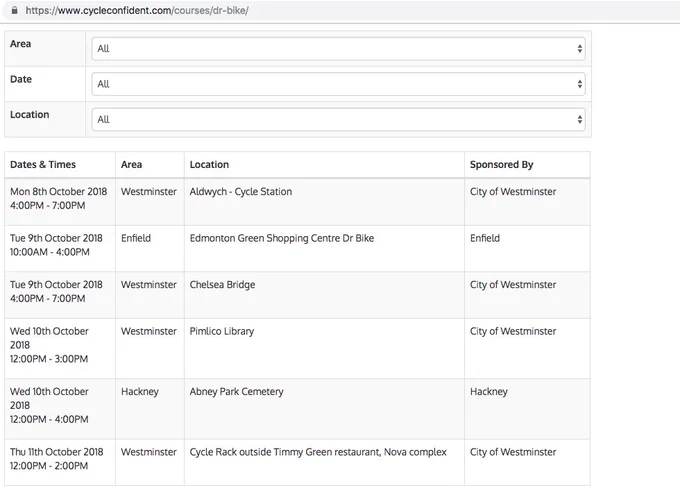Image resolution: width=680 pixels, height=486 pixels.
Task: Click the lock icon in address bar
Action: point(15,10)
